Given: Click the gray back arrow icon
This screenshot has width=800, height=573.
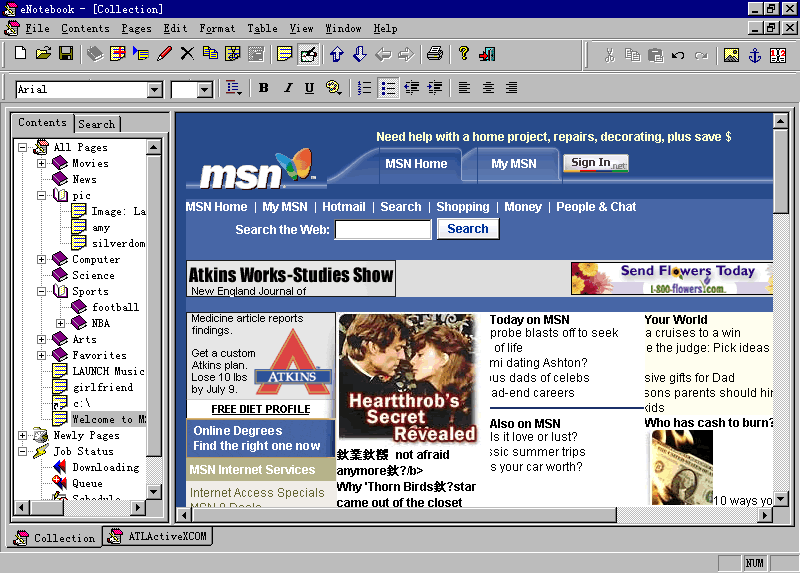Looking at the screenshot, I should pos(383,54).
